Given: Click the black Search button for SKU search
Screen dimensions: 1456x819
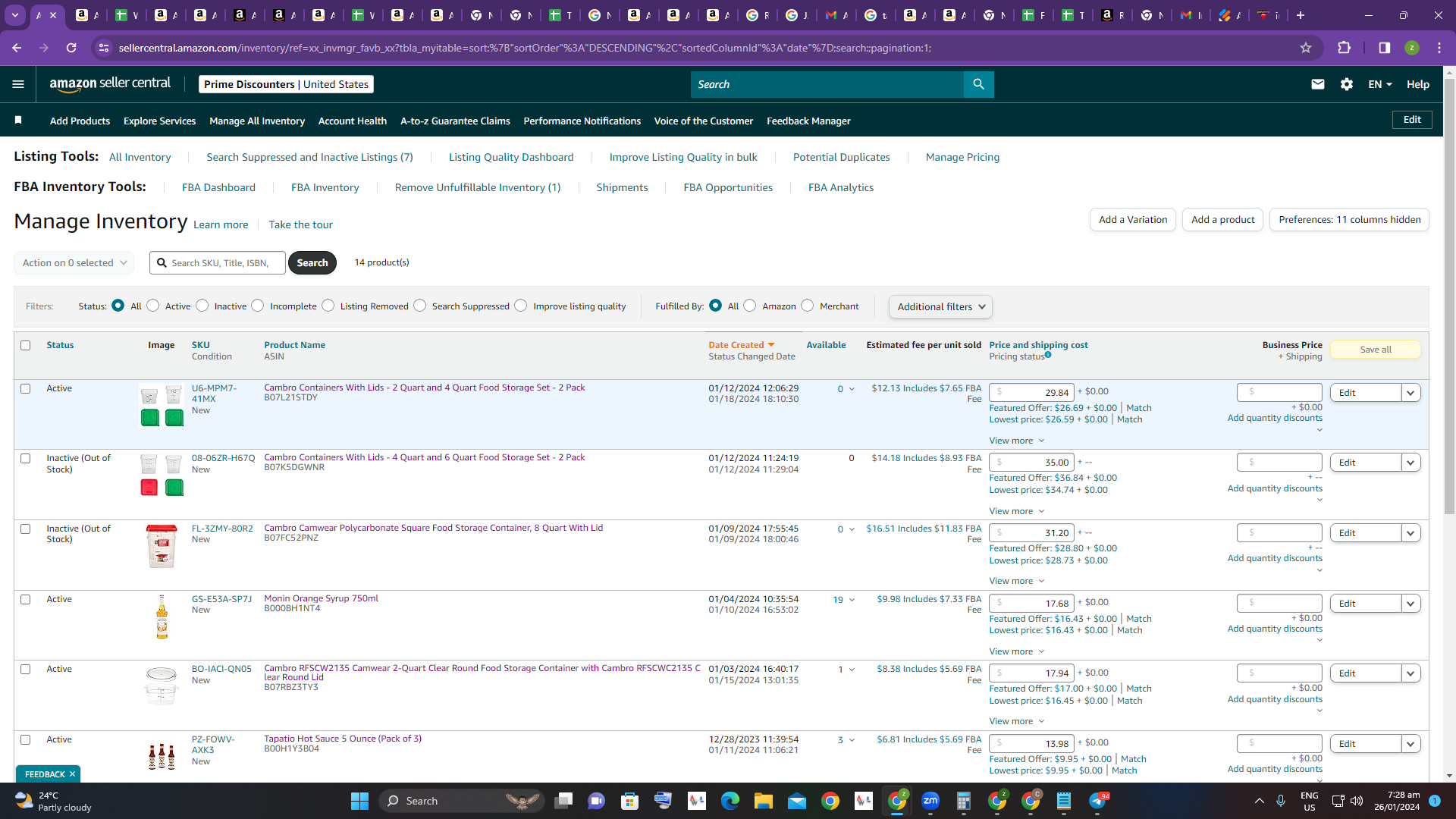Looking at the screenshot, I should (x=312, y=262).
